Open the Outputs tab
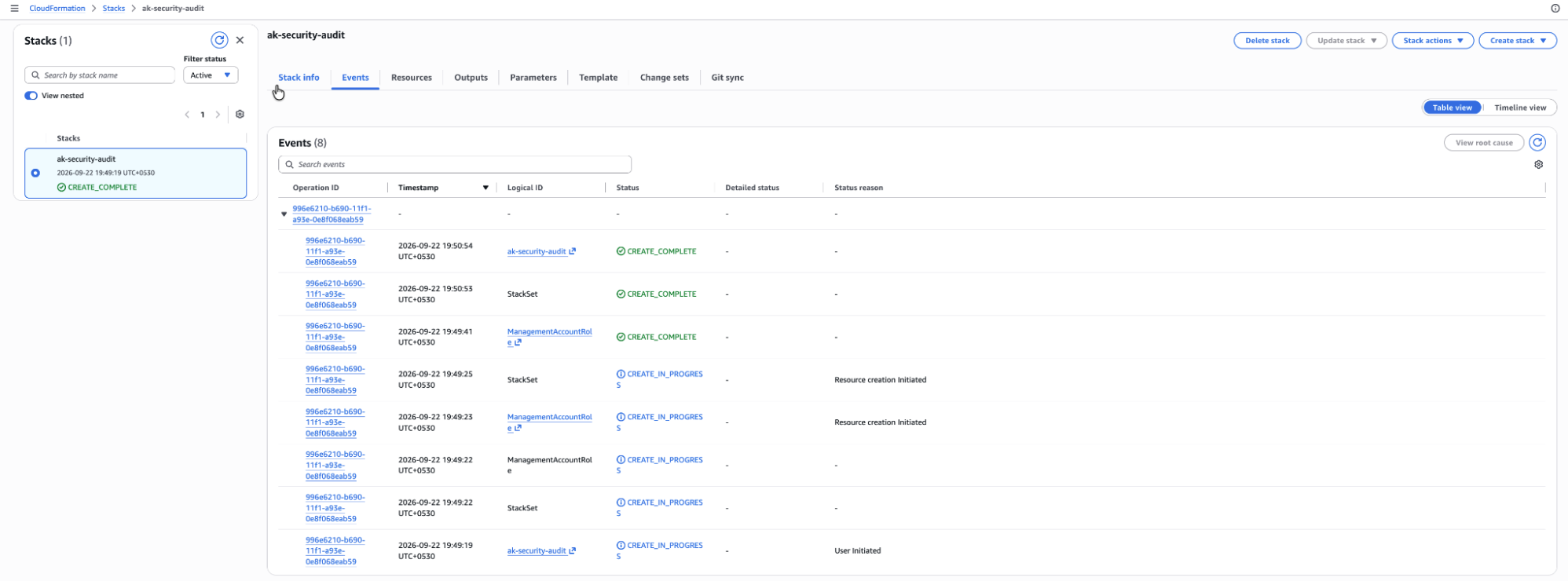 click(471, 78)
